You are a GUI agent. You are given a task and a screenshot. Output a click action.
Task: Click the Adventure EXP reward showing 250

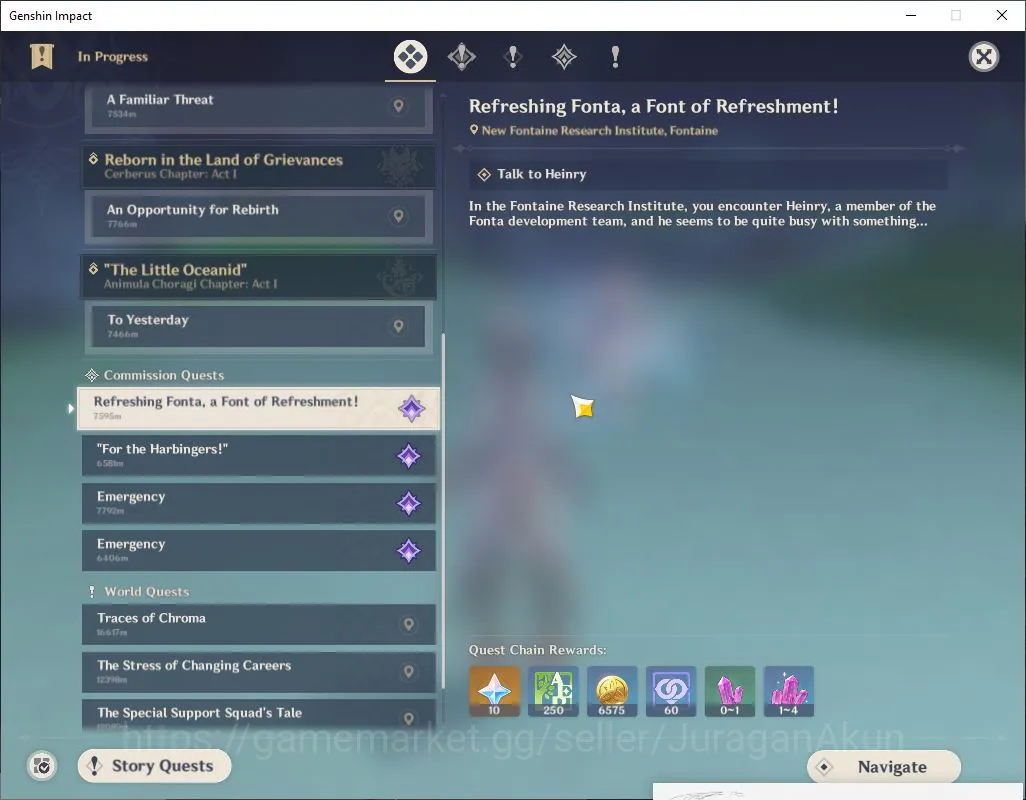(553, 691)
